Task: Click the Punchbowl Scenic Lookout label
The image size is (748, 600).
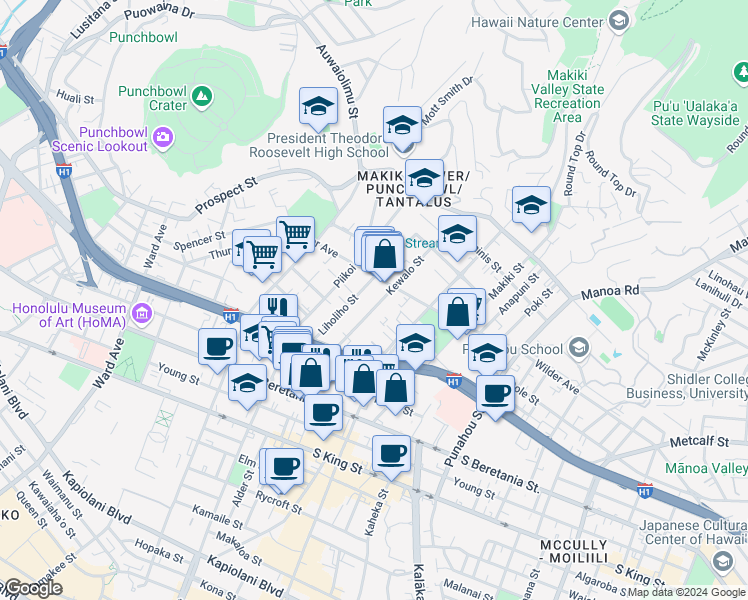Action: tap(100, 139)
